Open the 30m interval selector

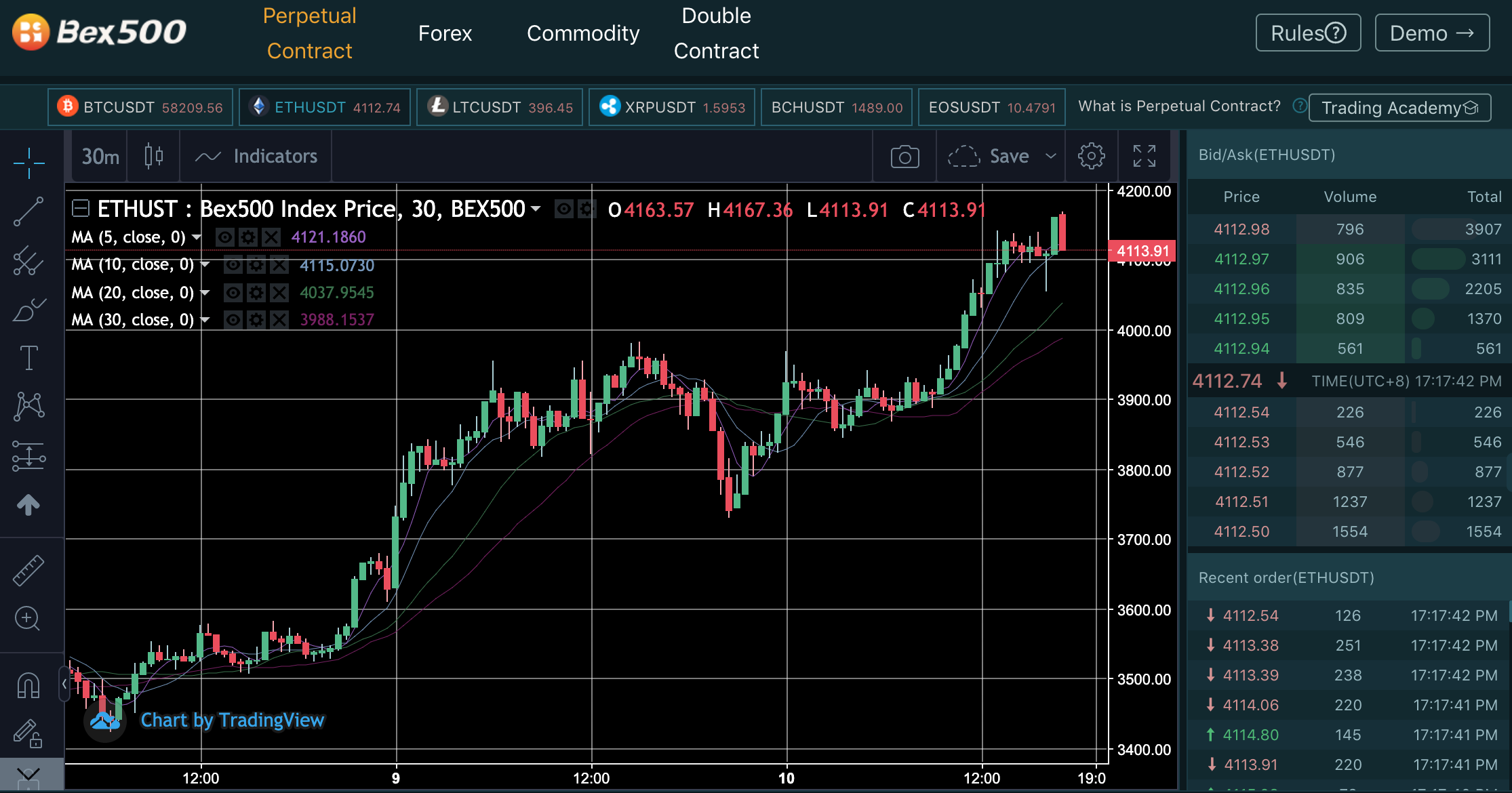tap(100, 156)
